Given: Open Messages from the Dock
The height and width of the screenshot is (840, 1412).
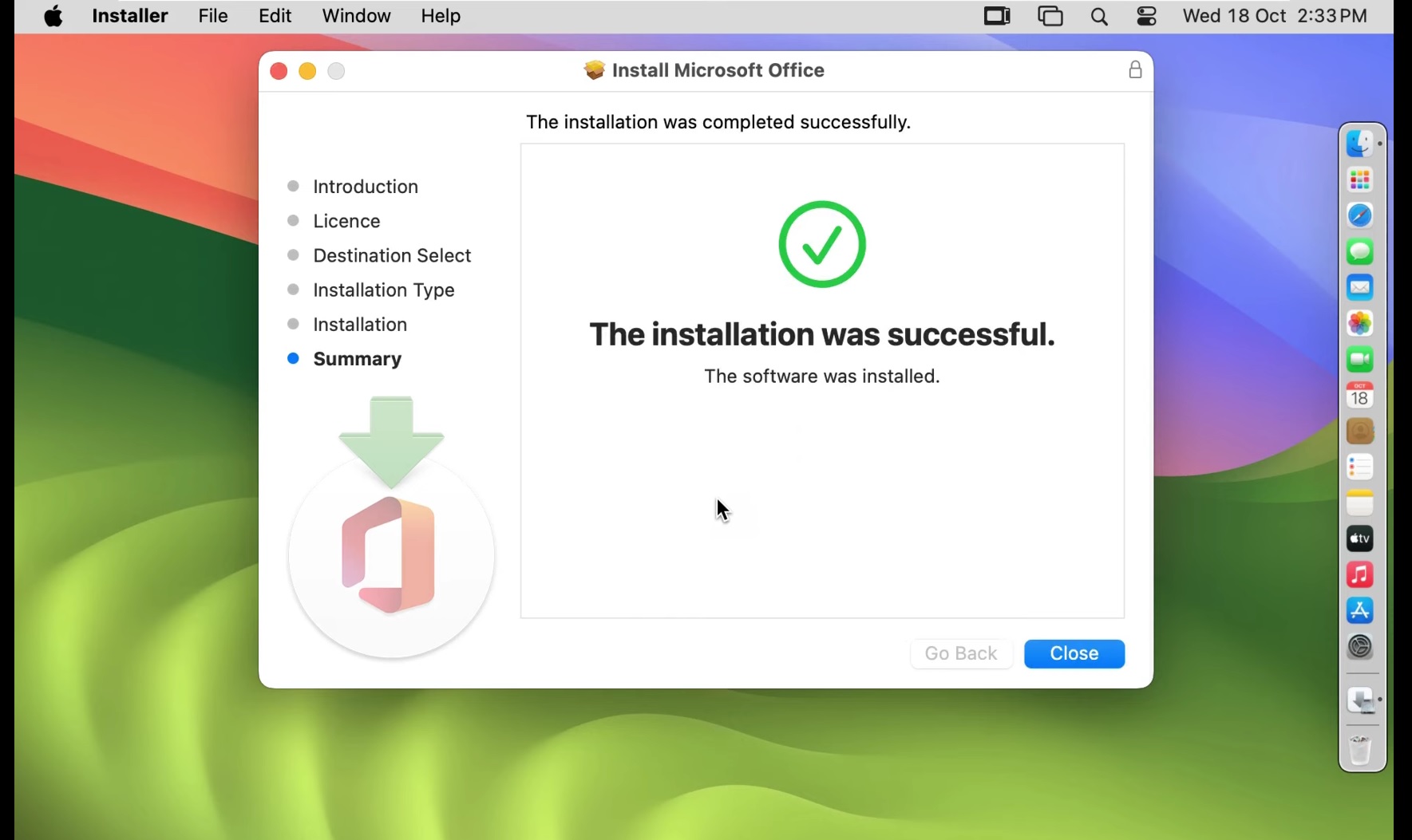Looking at the screenshot, I should [x=1360, y=251].
